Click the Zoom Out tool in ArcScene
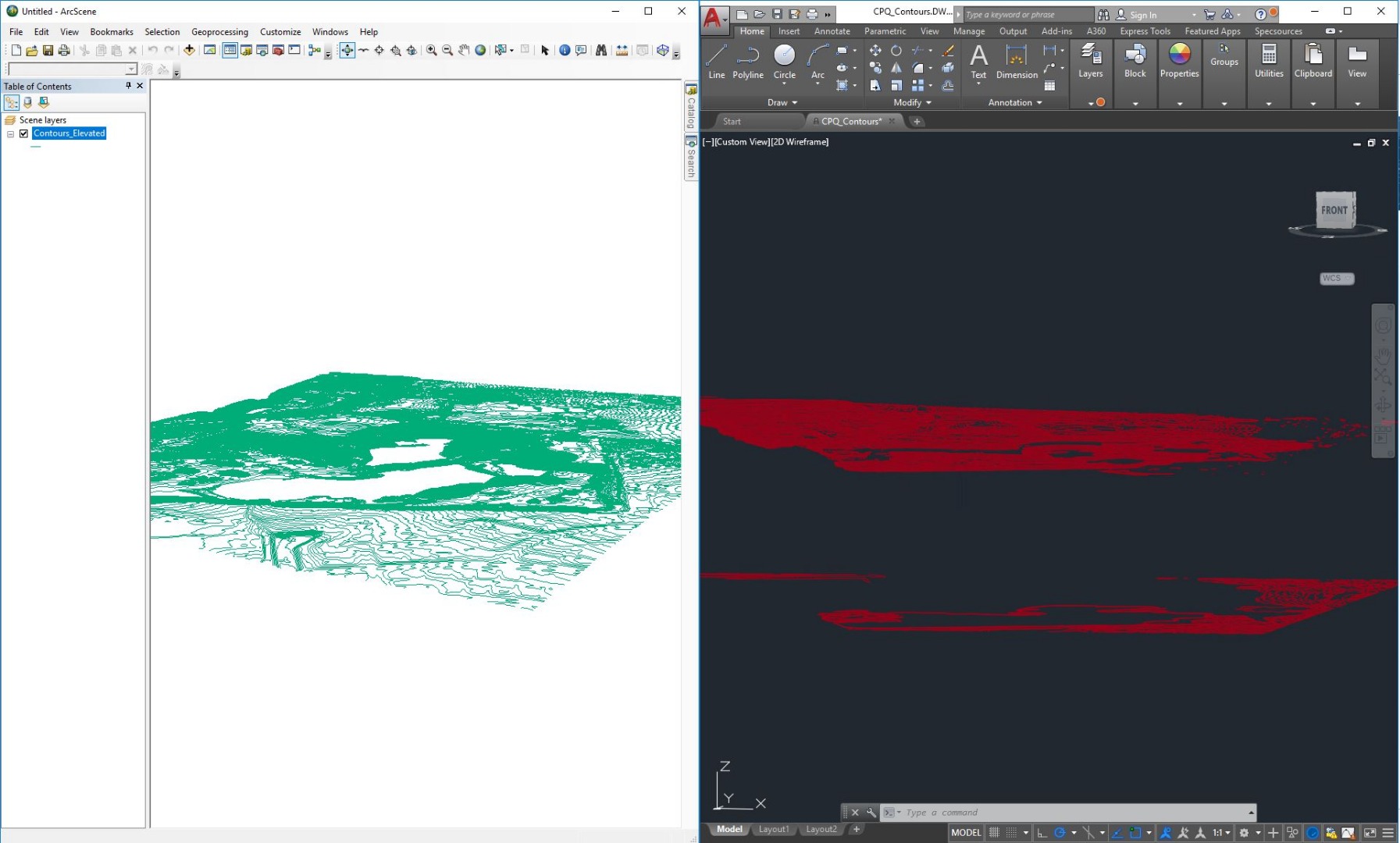The height and width of the screenshot is (843, 1400). pos(447,50)
